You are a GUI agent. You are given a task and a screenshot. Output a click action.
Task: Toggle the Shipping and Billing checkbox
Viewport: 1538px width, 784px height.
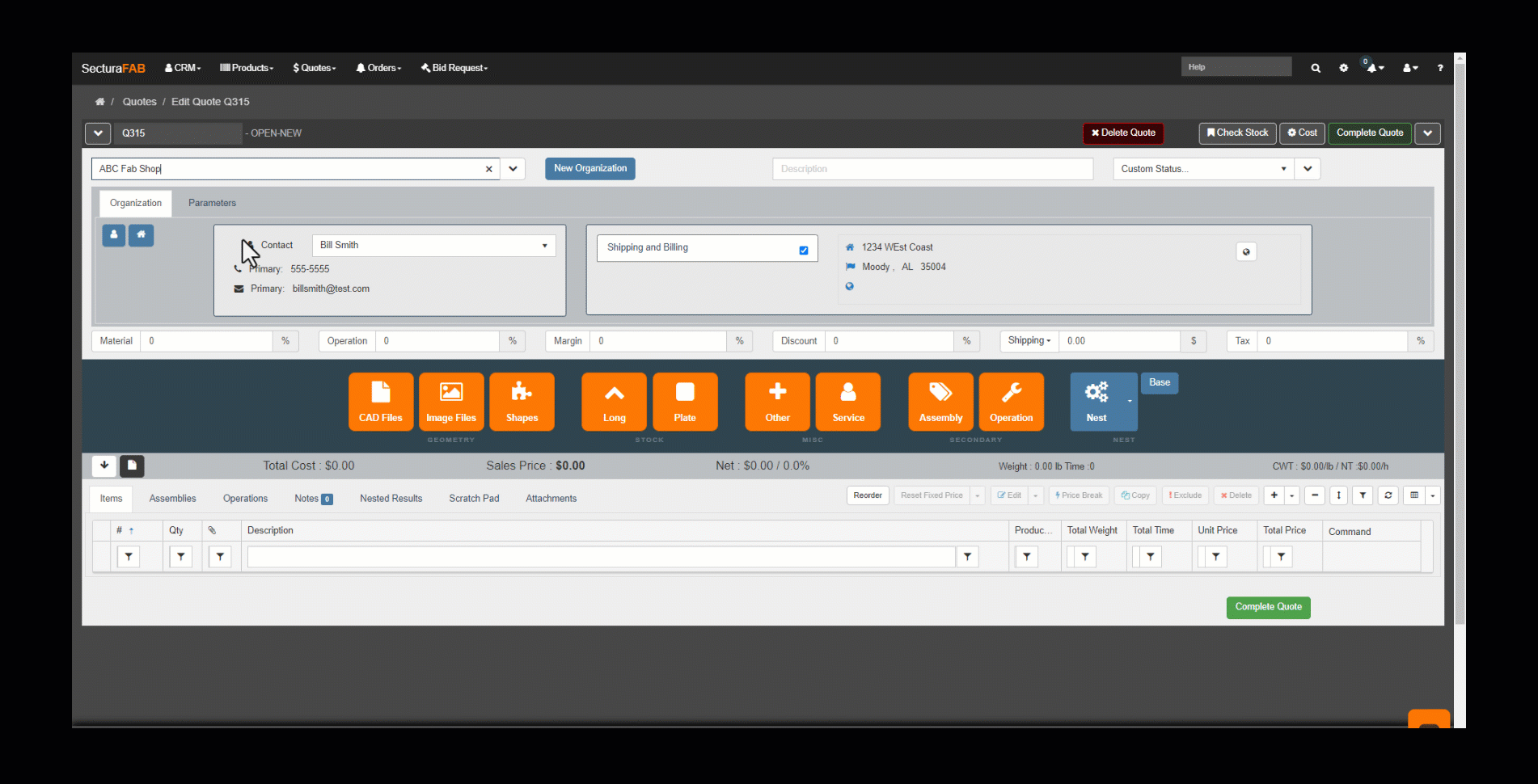tap(804, 251)
